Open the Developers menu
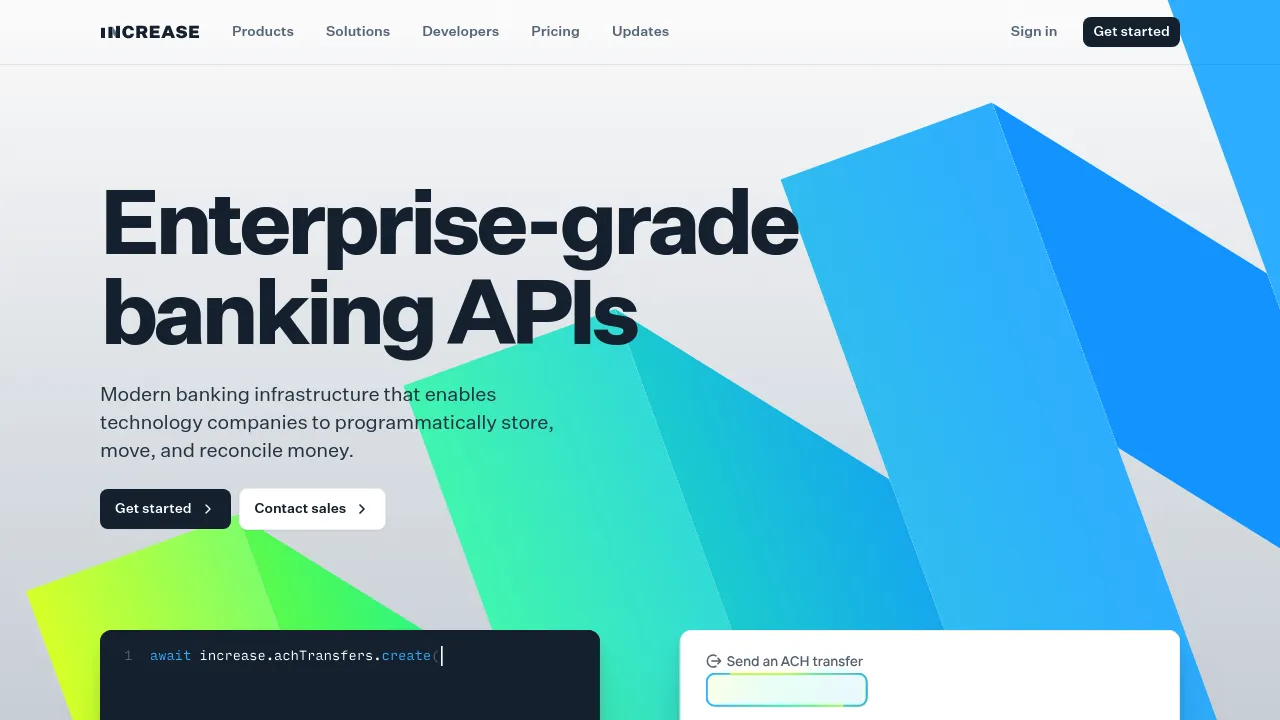Image resolution: width=1280 pixels, height=720 pixels. pyautogui.click(x=460, y=31)
